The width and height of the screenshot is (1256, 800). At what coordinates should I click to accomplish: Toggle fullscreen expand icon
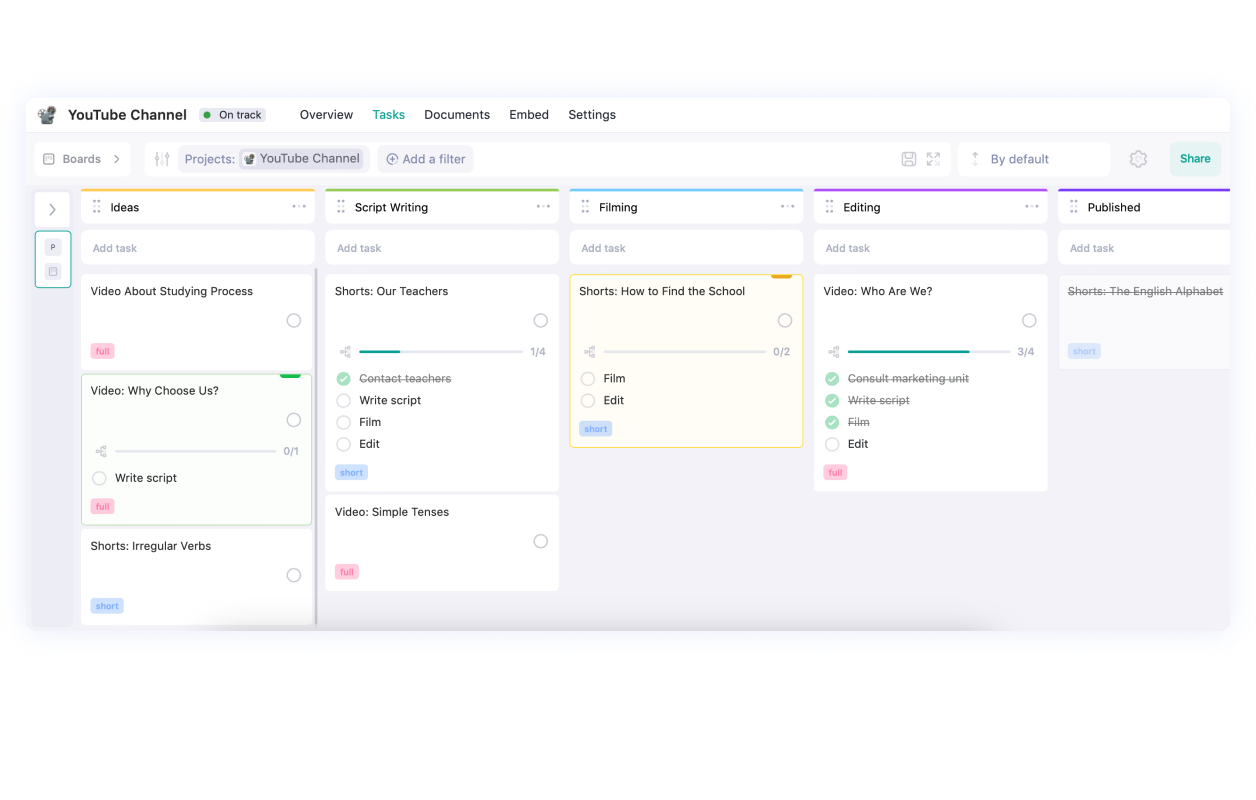(933, 159)
